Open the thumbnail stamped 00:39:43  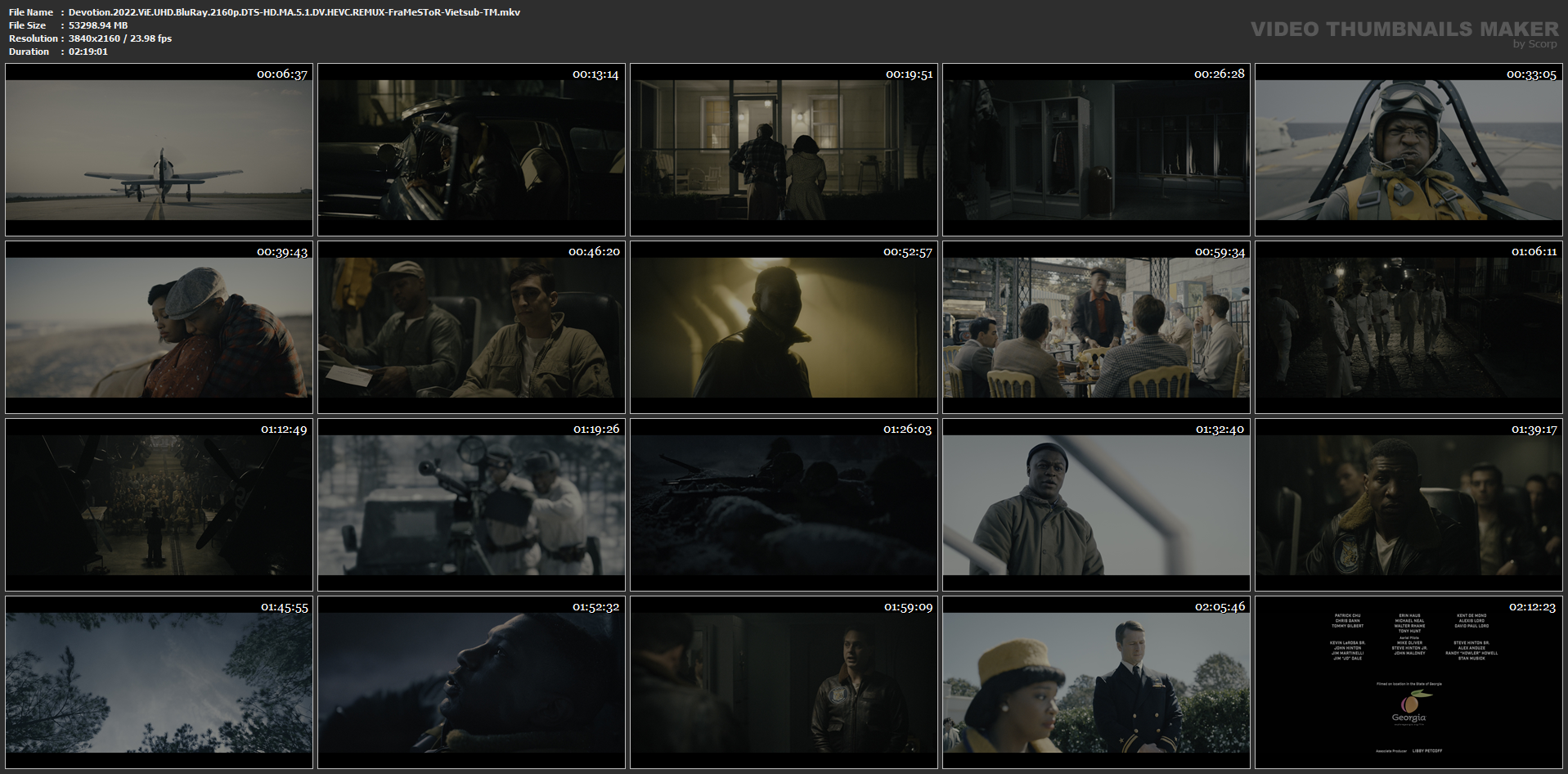click(x=159, y=327)
